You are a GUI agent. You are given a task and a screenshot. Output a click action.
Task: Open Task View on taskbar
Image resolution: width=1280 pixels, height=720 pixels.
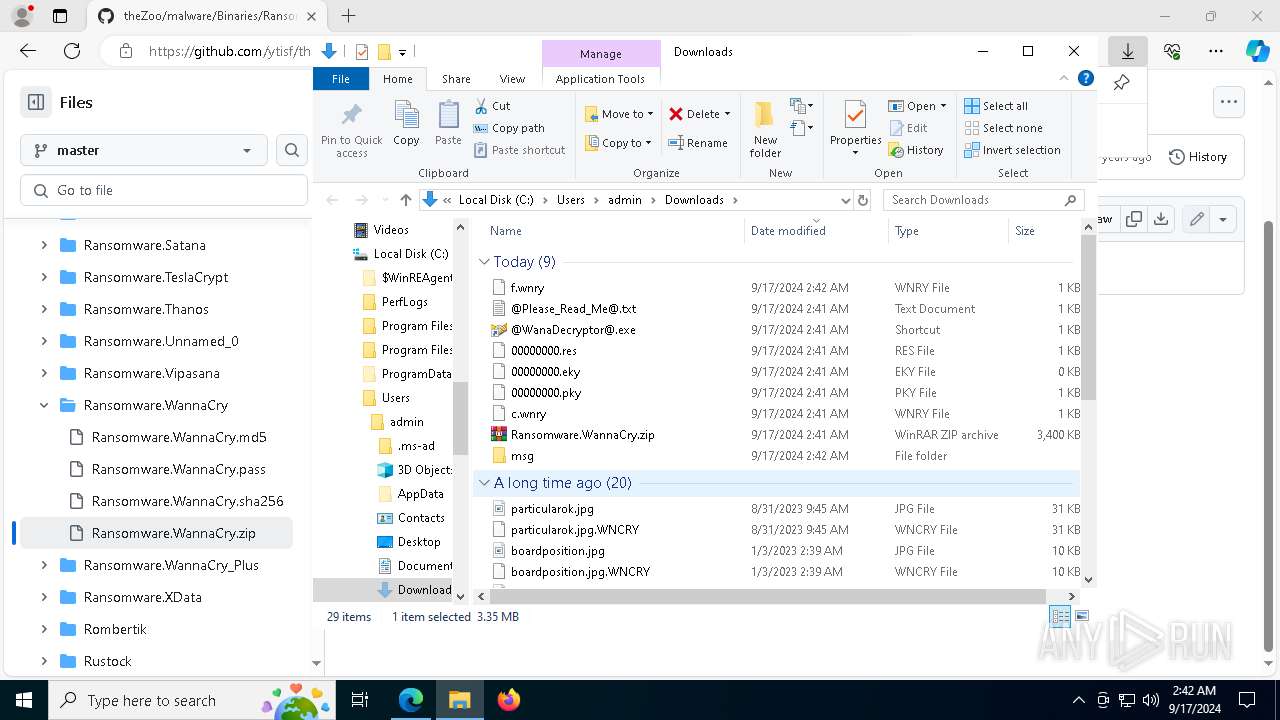361,700
